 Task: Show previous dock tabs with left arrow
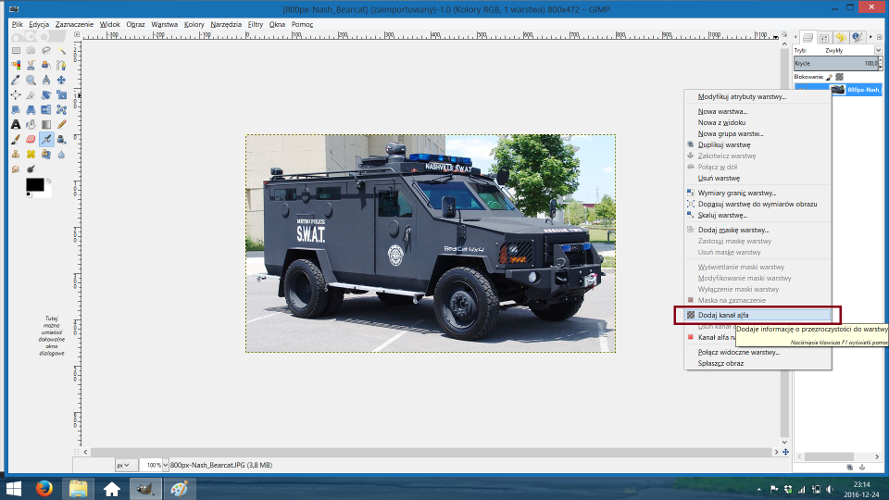point(795,37)
